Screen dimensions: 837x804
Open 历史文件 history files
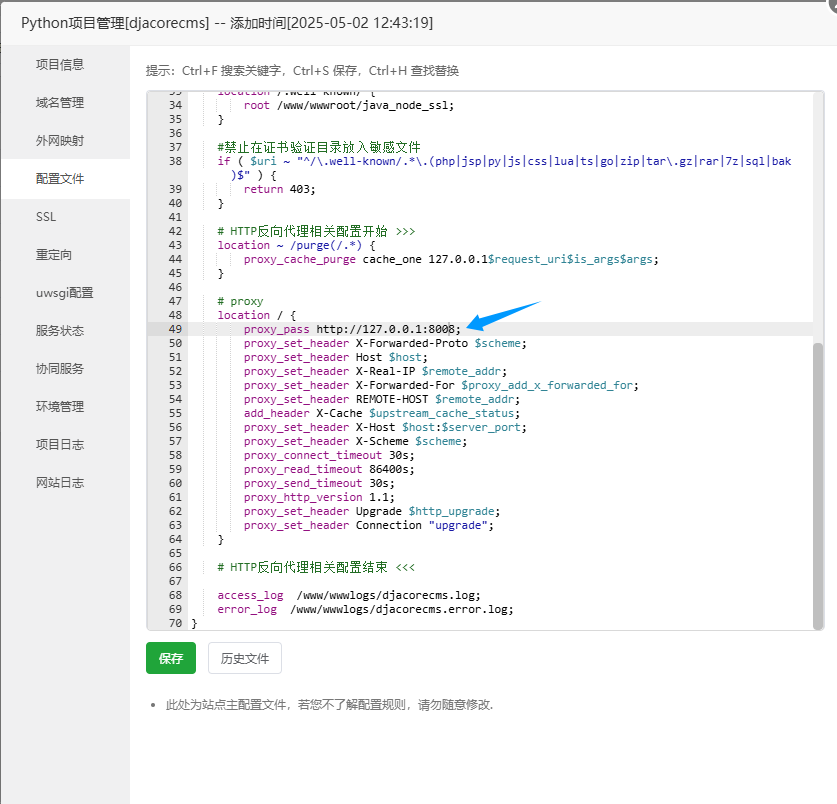tap(245, 659)
